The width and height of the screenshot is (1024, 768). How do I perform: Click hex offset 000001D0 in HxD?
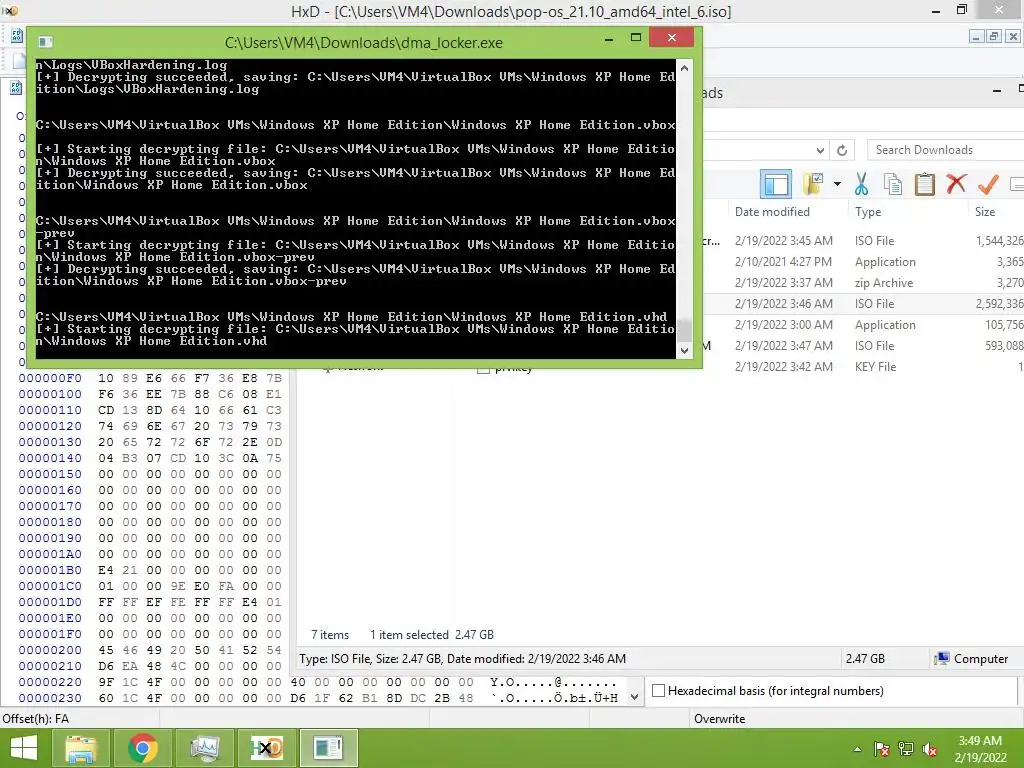(50, 602)
